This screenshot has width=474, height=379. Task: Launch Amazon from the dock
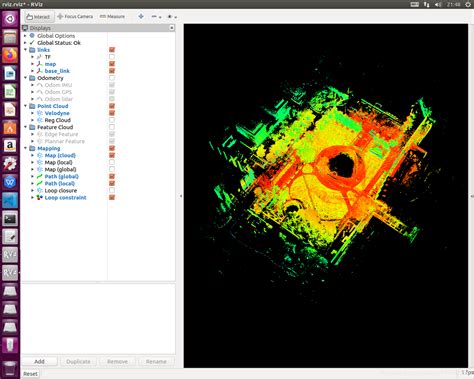[10, 146]
